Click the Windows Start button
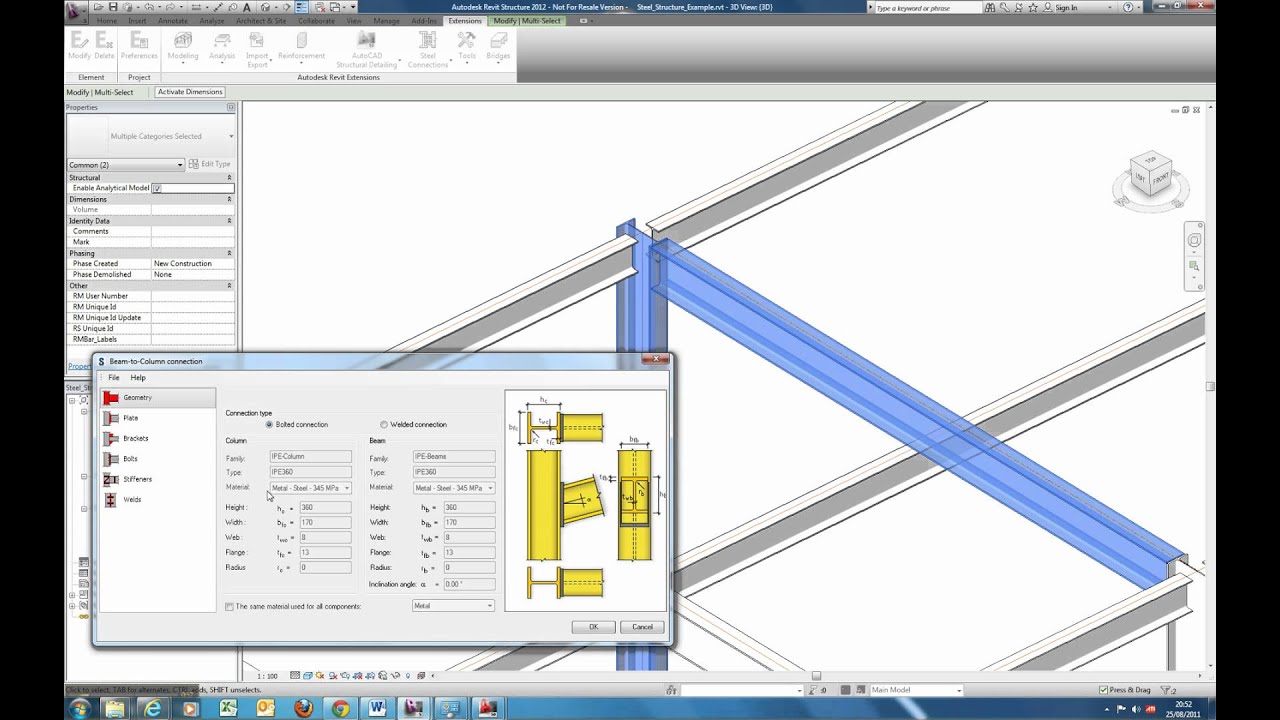Viewport: 1280px width, 720px height. pos(79,708)
